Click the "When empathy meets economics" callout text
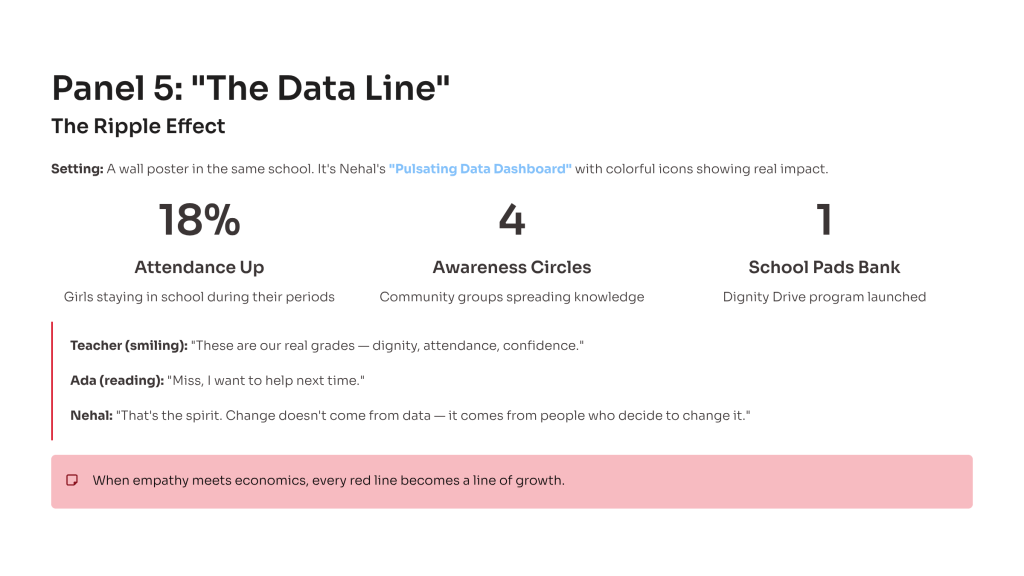 pyautogui.click(x=328, y=481)
